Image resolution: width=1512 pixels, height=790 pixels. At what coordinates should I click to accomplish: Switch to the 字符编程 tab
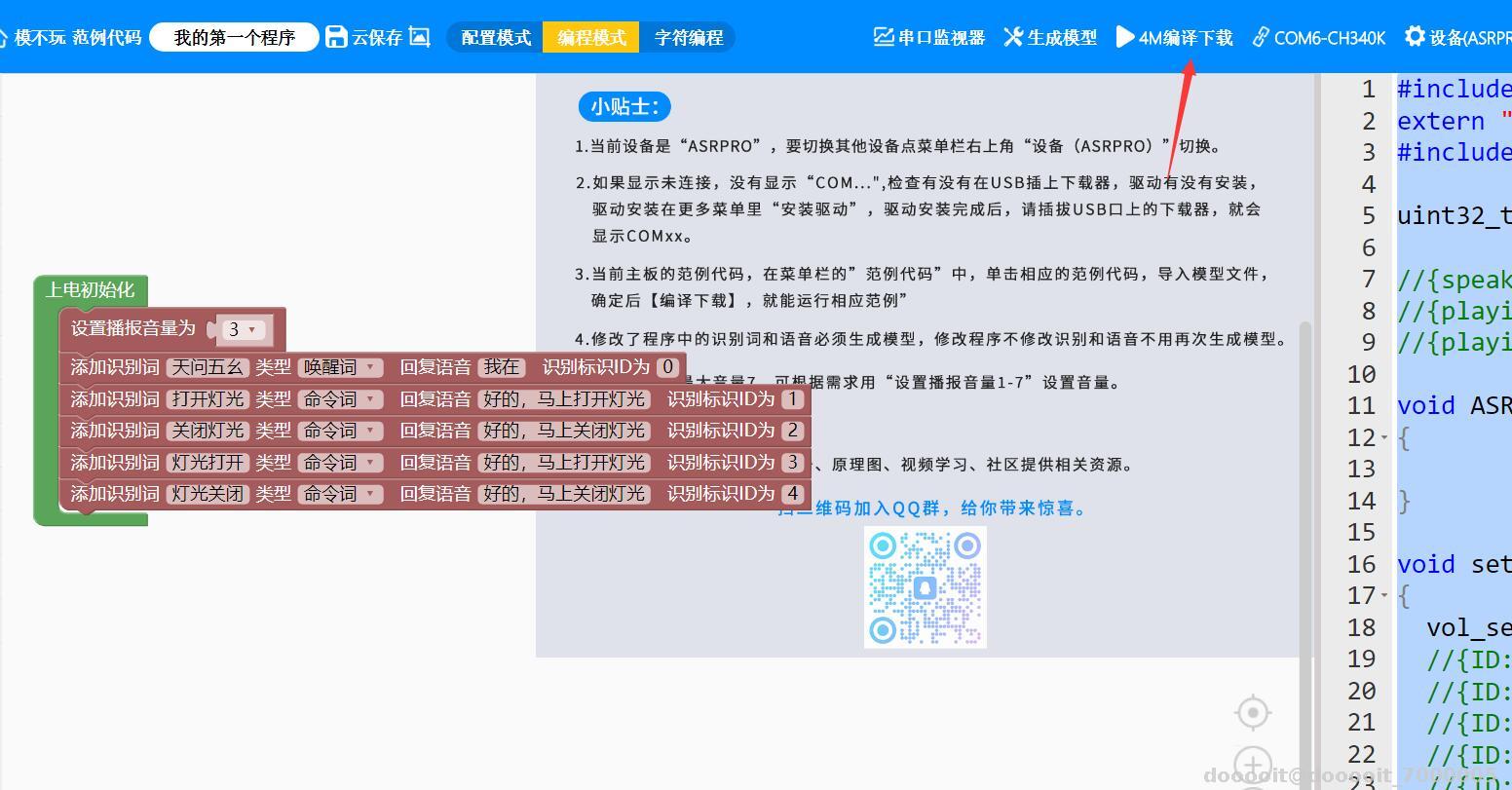(x=688, y=37)
